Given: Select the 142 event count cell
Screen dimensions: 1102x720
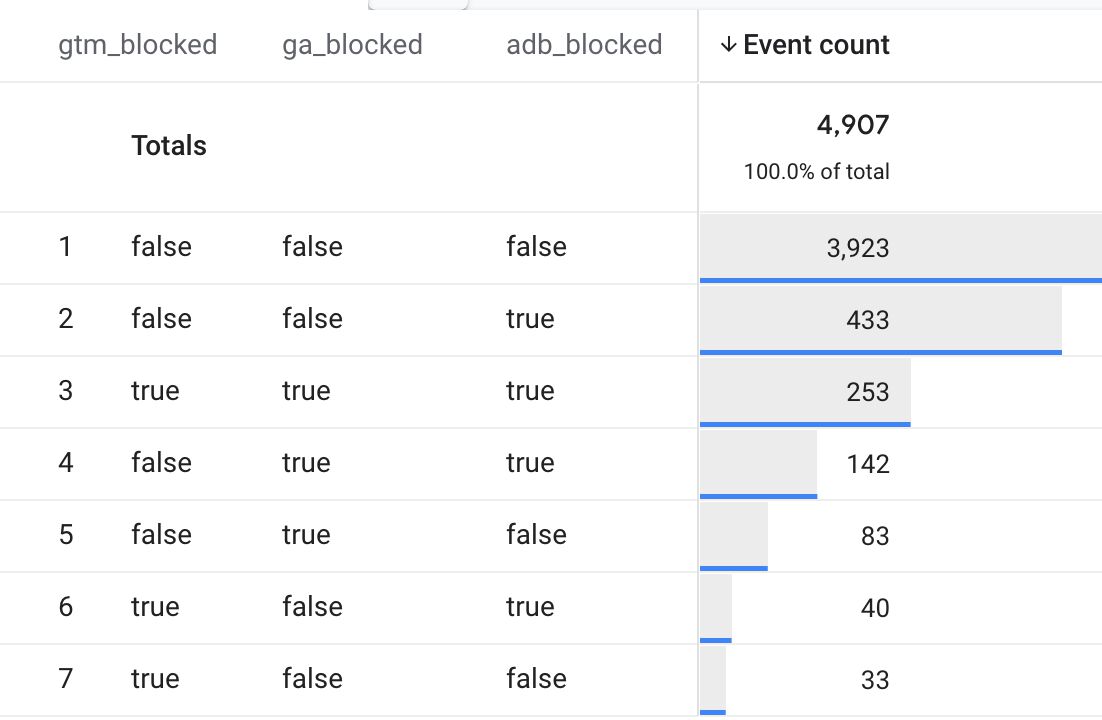Looking at the screenshot, I should [868, 463].
